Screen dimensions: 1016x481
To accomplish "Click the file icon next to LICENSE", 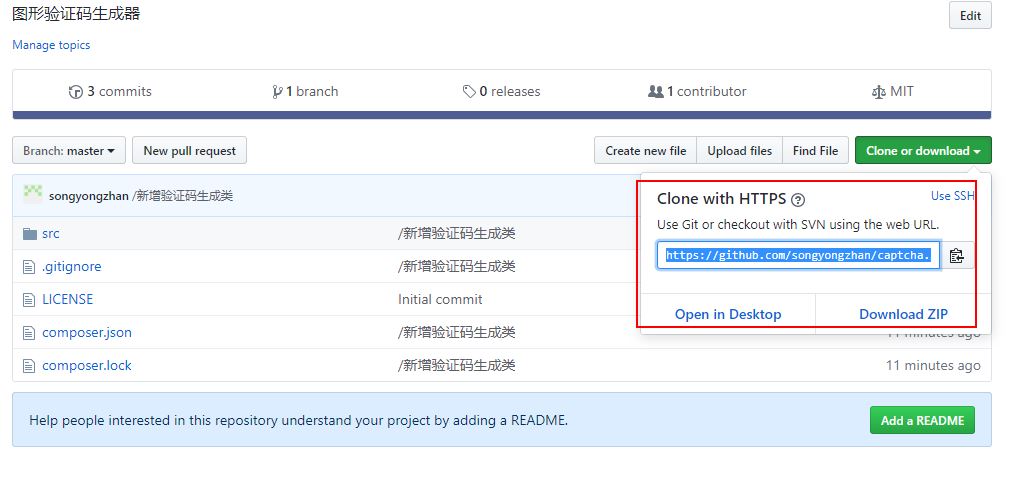I will 29,300.
